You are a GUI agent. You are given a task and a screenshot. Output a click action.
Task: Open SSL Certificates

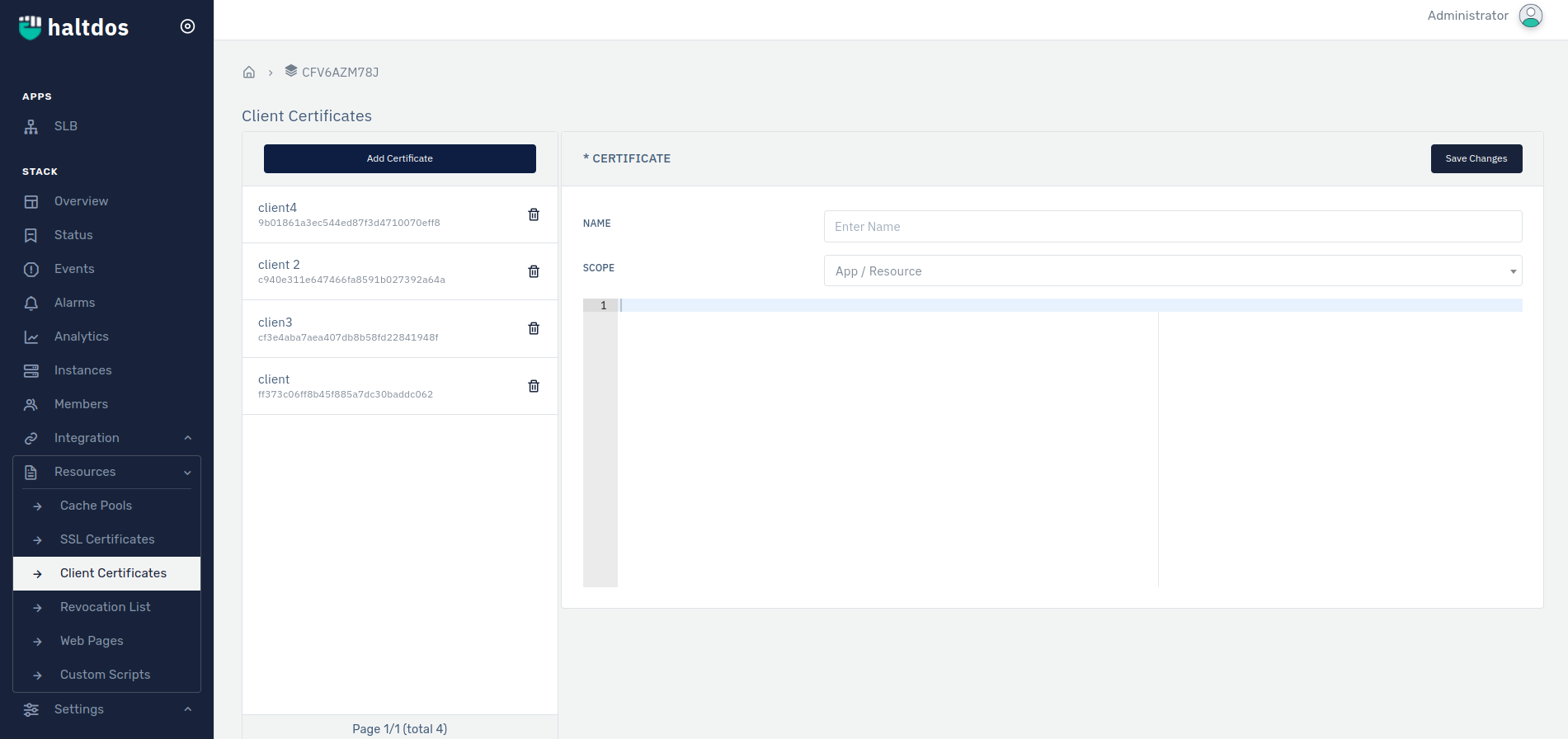[x=107, y=539]
